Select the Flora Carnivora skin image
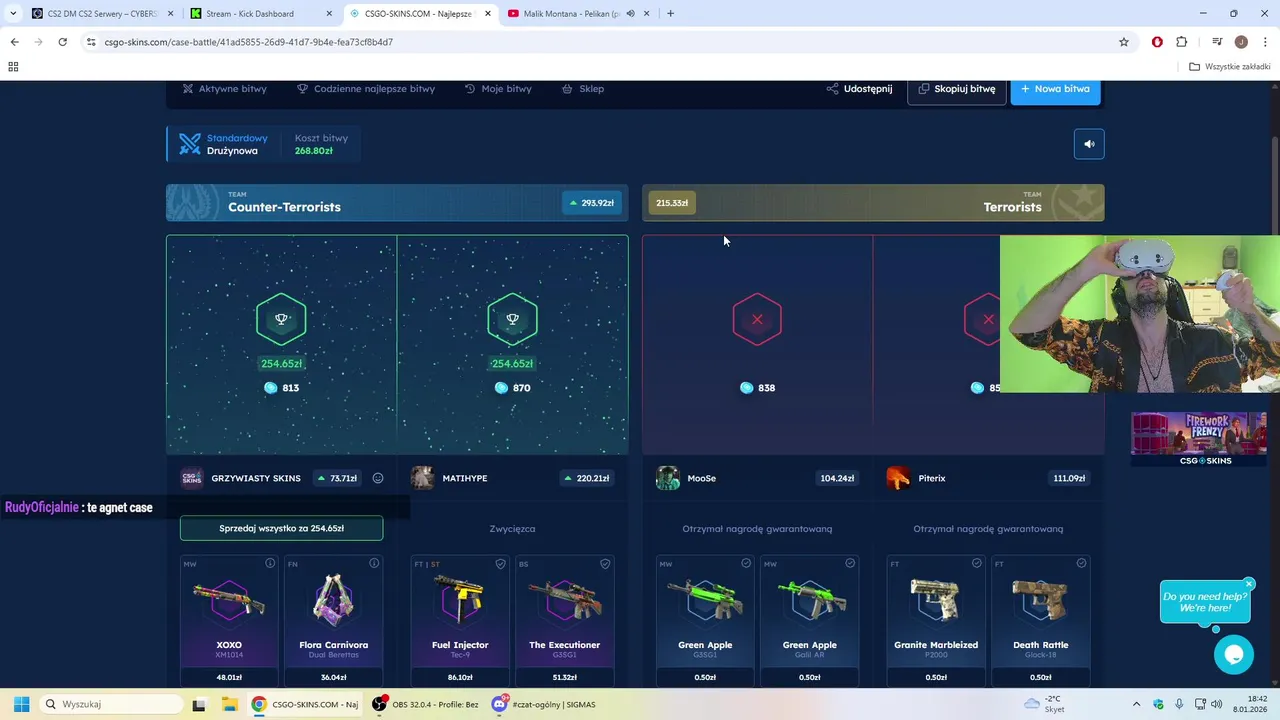Viewport: 1280px width, 720px height. point(333,600)
